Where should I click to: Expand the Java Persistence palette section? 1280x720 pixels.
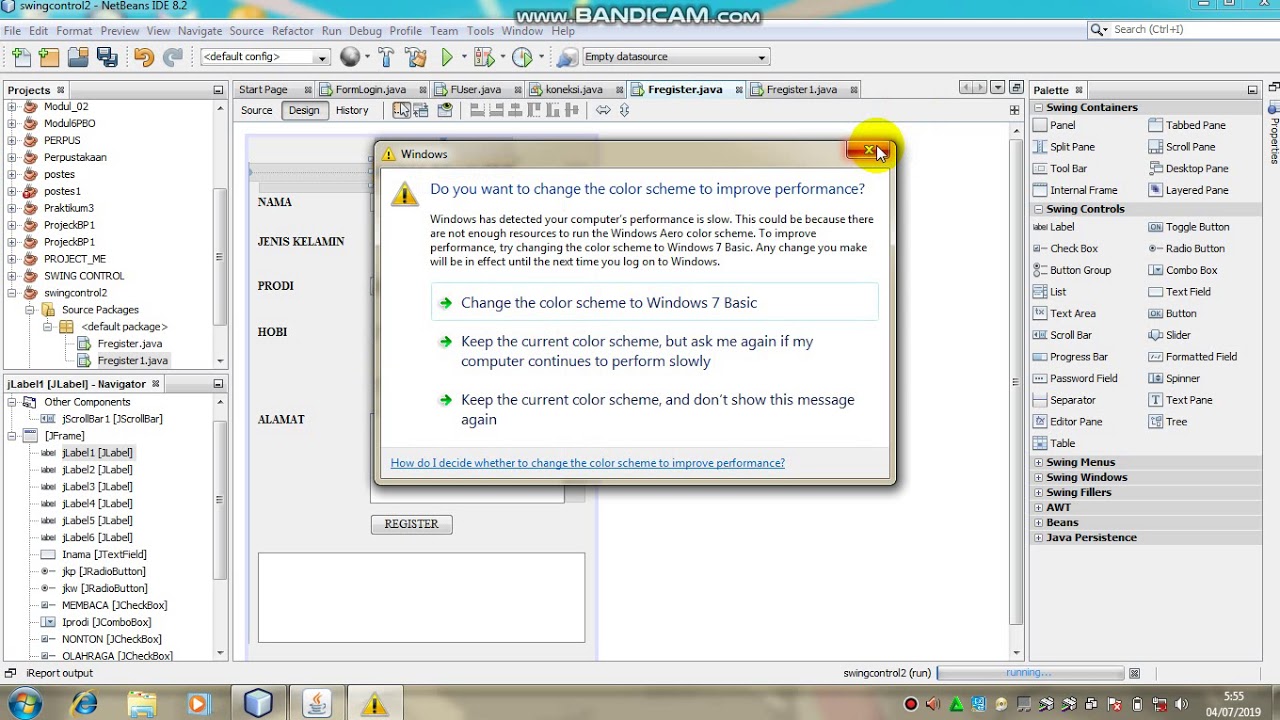pyautogui.click(x=1038, y=537)
